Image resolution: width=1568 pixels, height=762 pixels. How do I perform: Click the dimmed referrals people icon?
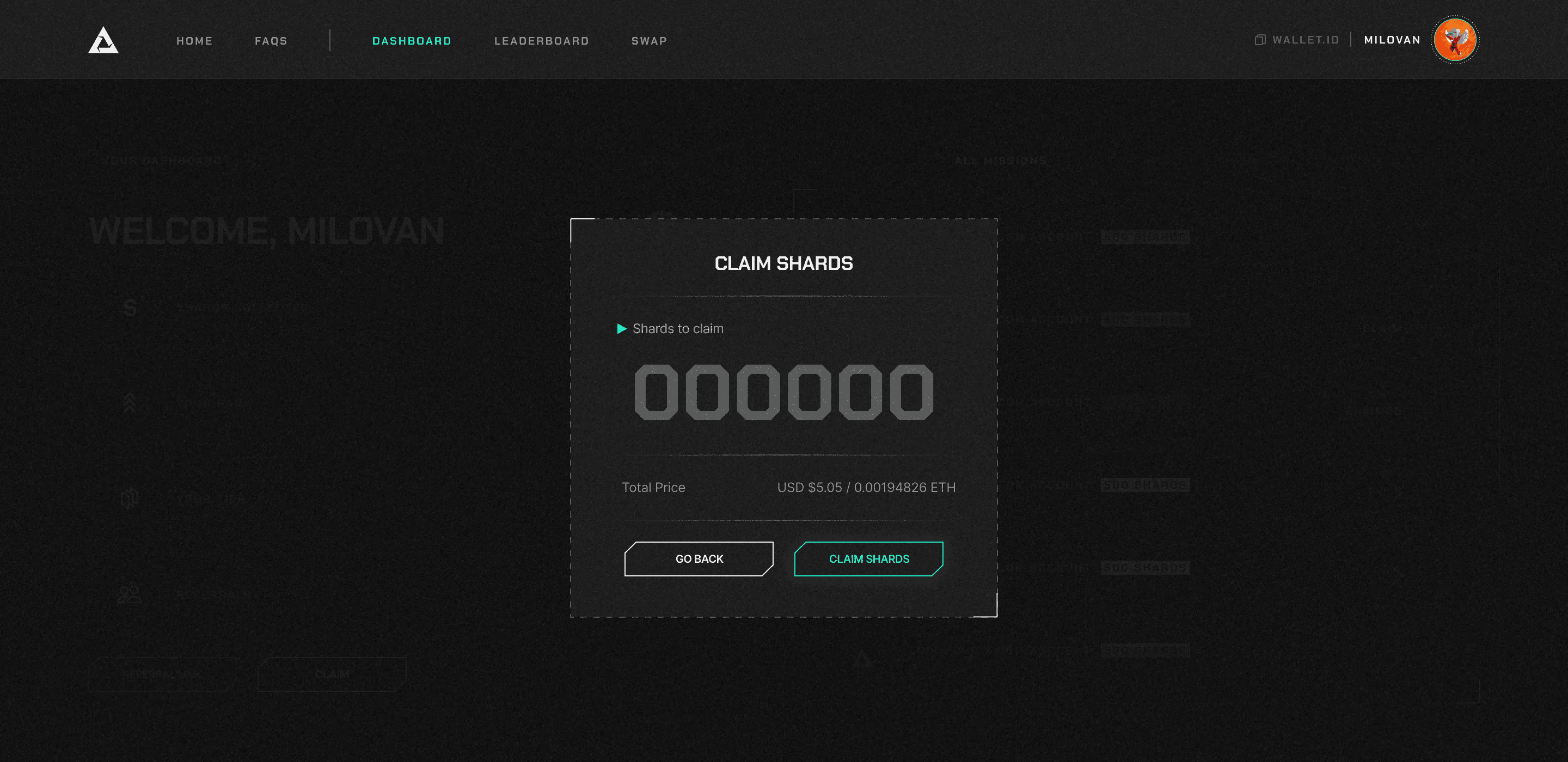(x=129, y=594)
